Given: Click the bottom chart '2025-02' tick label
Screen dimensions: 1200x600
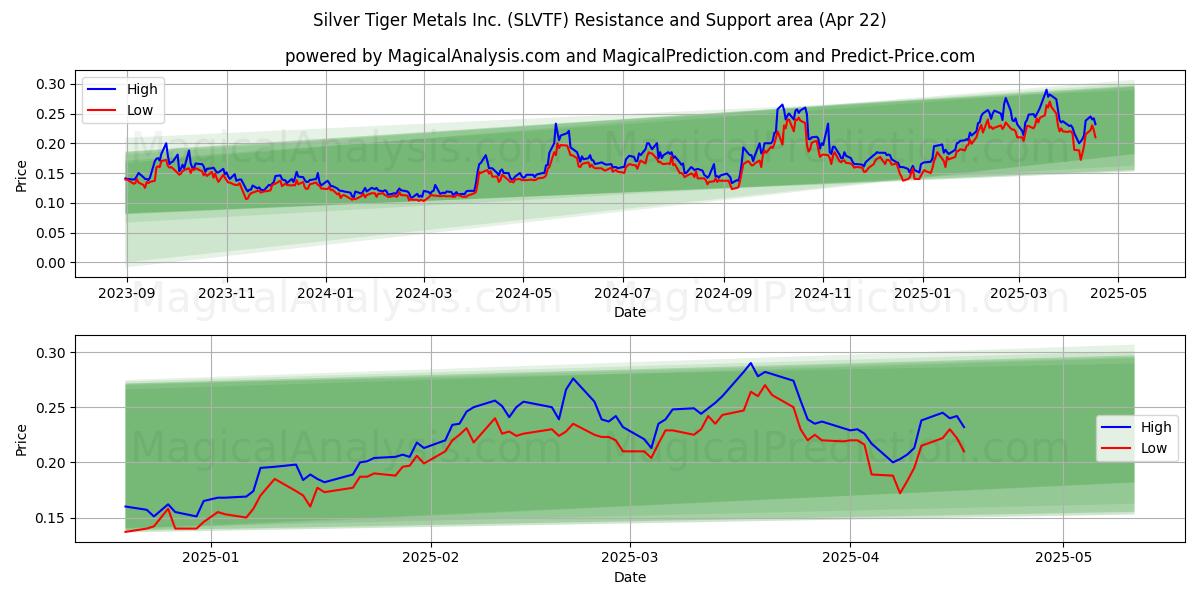Looking at the screenshot, I should point(432,557).
